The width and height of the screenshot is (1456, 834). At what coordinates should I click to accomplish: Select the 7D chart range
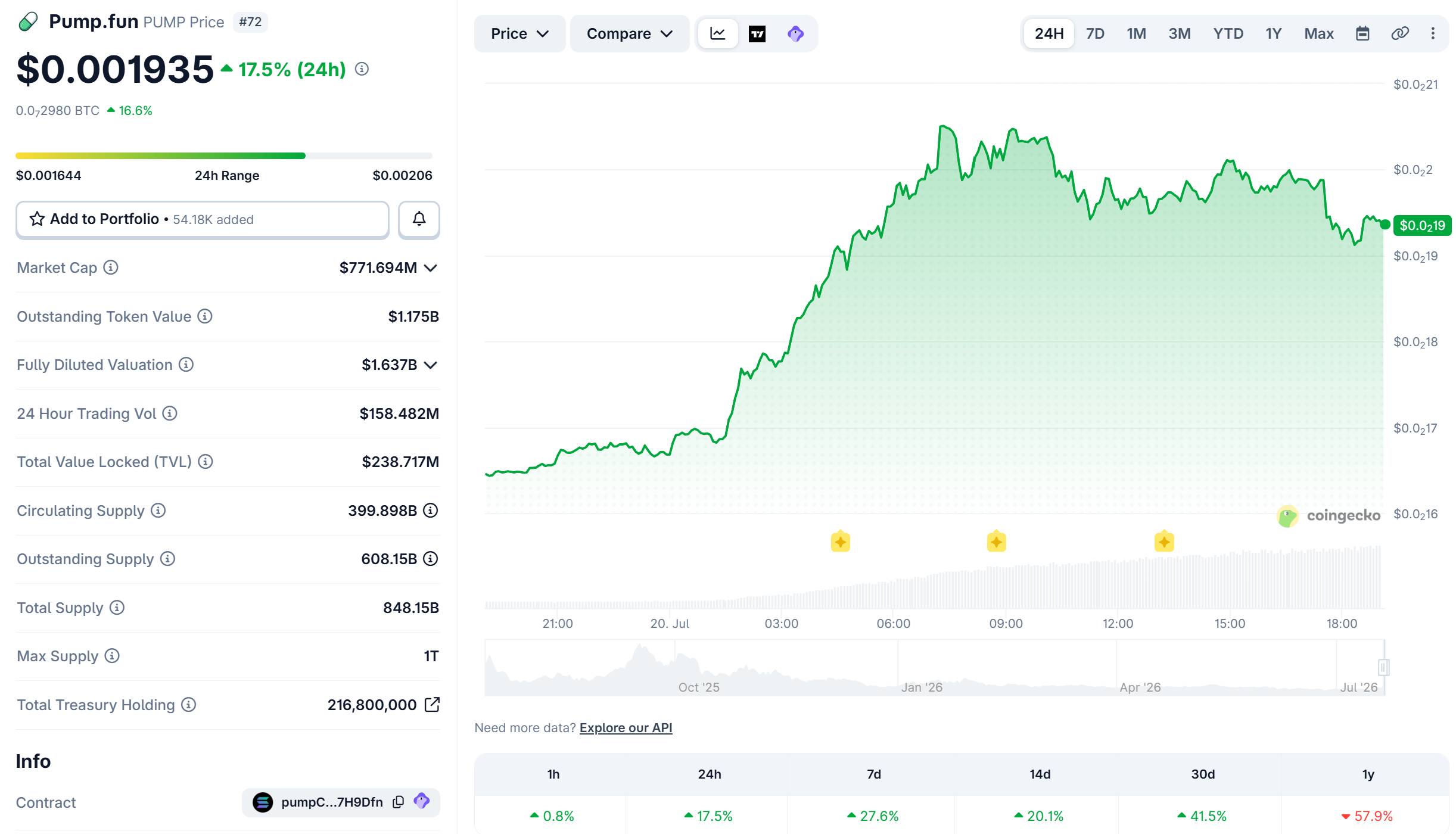click(1095, 33)
